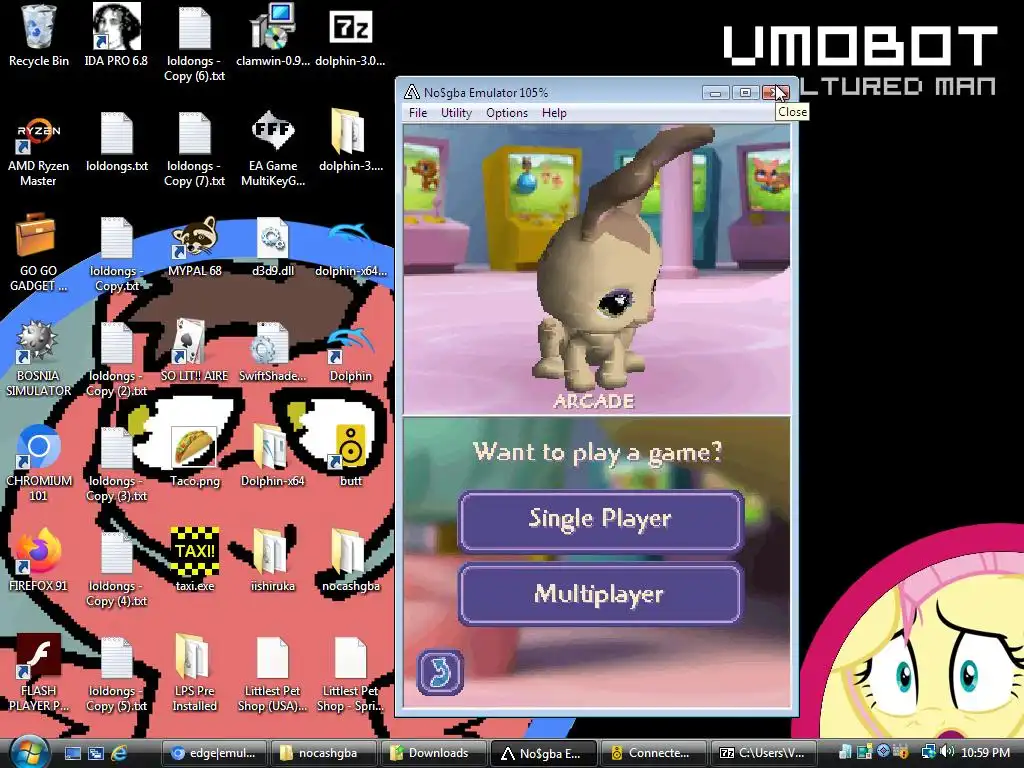Screen dimensions: 1024x768
Task: Select loldongs - Copy (4).txt file
Action: click(x=117, y=569)
